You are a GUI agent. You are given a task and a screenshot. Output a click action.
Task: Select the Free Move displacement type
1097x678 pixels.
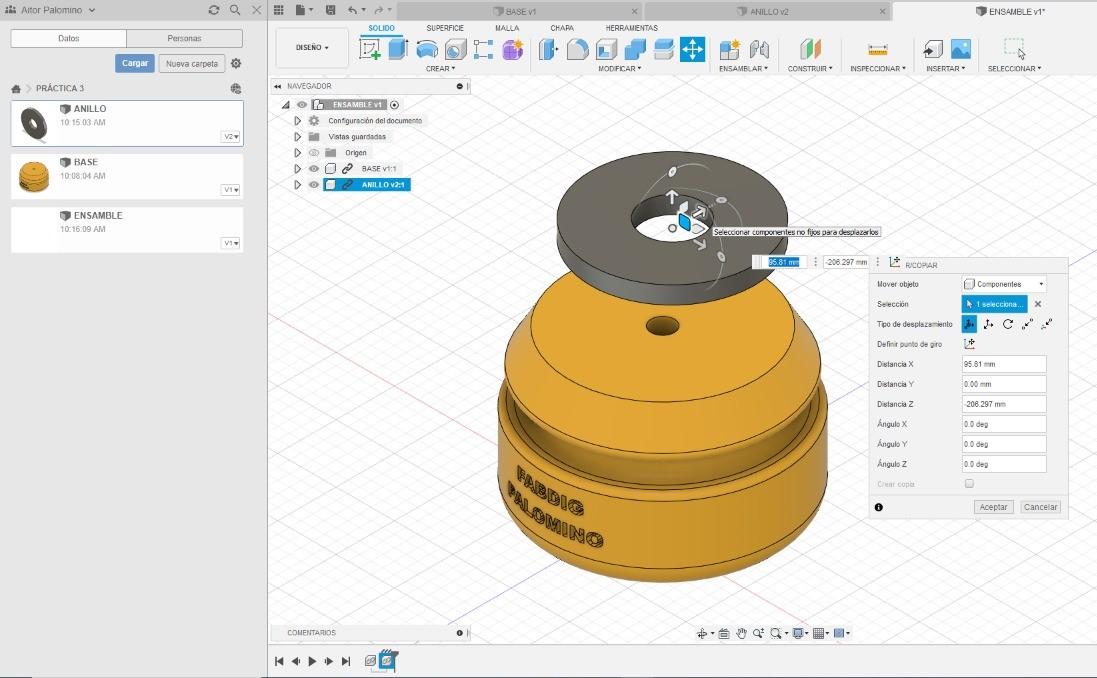pyautogui.click(x=969, y=324)
